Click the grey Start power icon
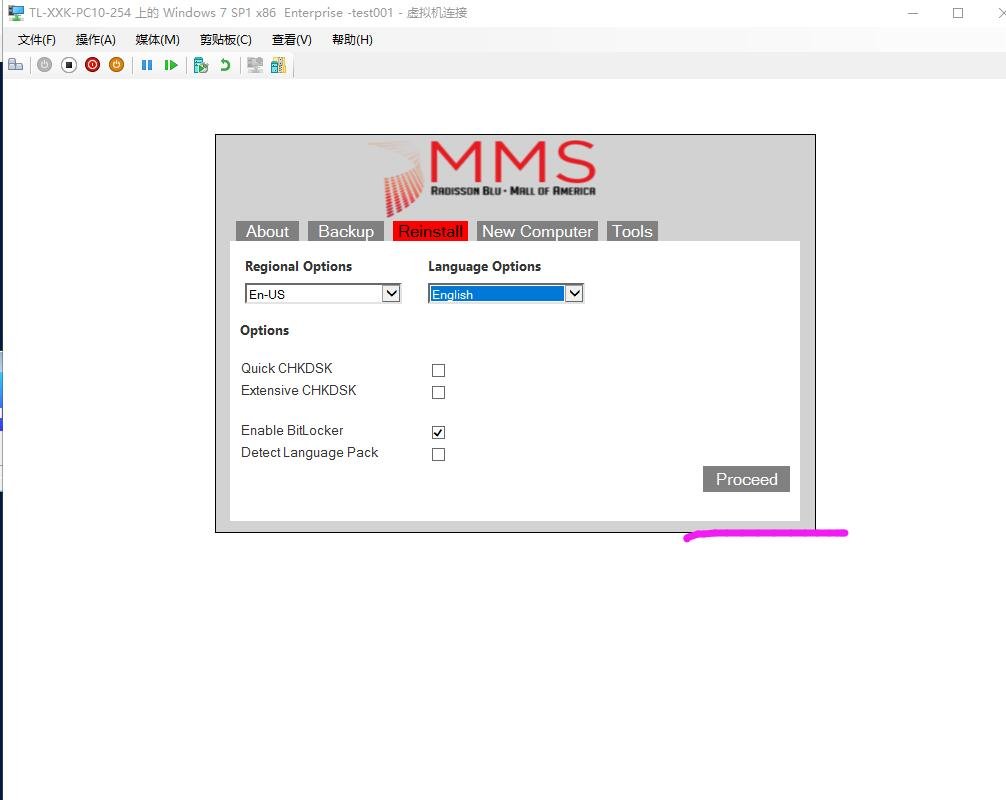Image resolution: width=1006 pixels, height=800 pixels. (x=44, y=65)
